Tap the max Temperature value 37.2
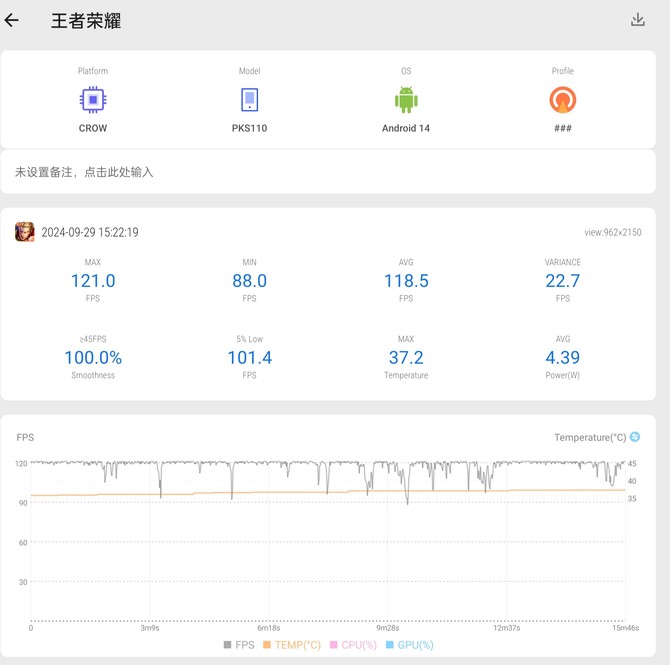670x665 pixels. point(406,357)
